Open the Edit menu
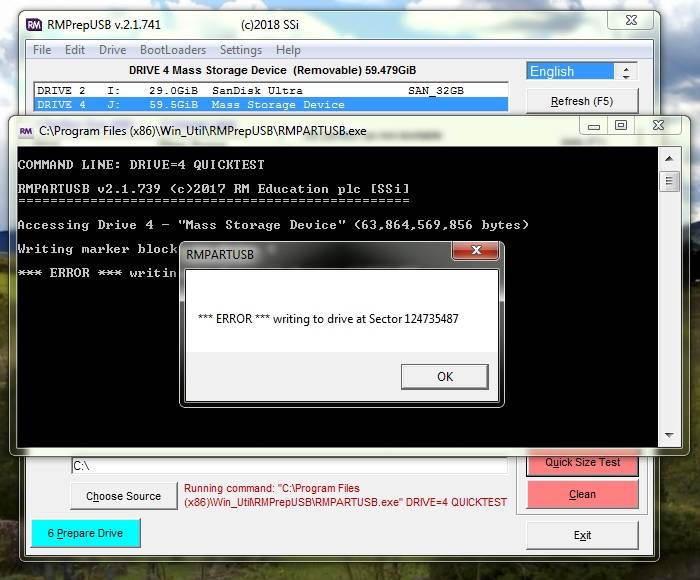 pyautogui.click(x=75, y=50)
